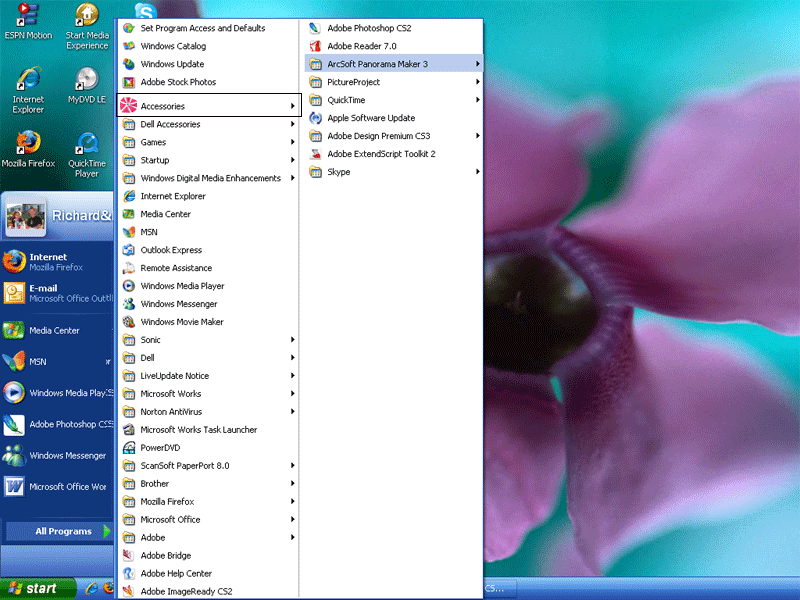Expand the Accessories submenu arrow
Image resolution: width=800 pixels, height=600 pixels.
tap(292, 106)
